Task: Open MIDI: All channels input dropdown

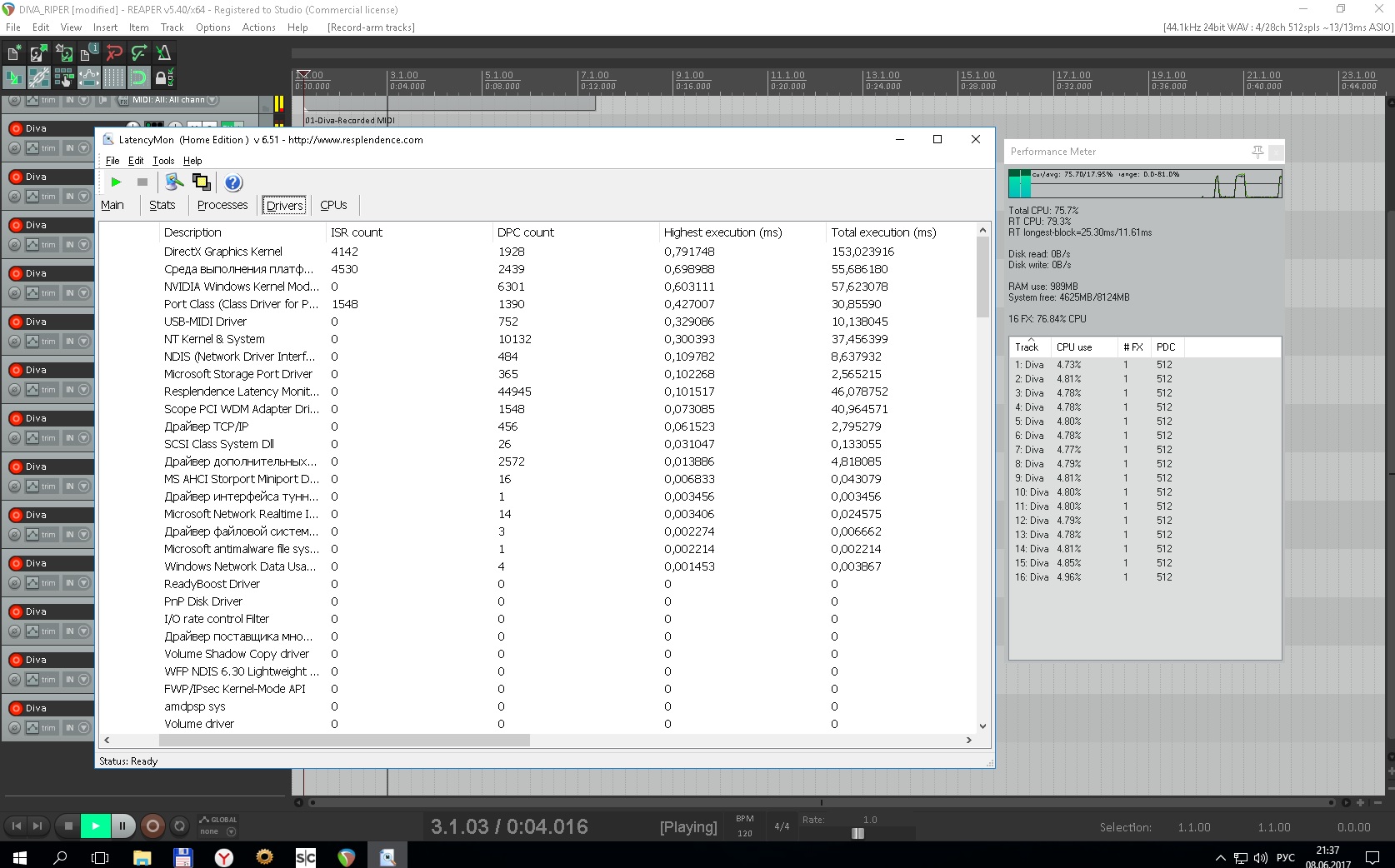Action: click(176, 100)
